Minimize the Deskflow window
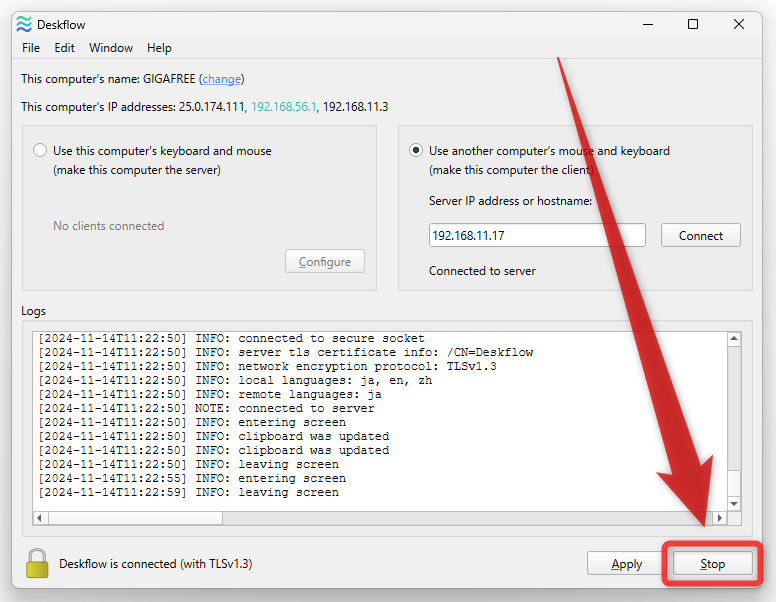This screenshot has width=776, height=602. pyautogui.click(x=648, y=24)
